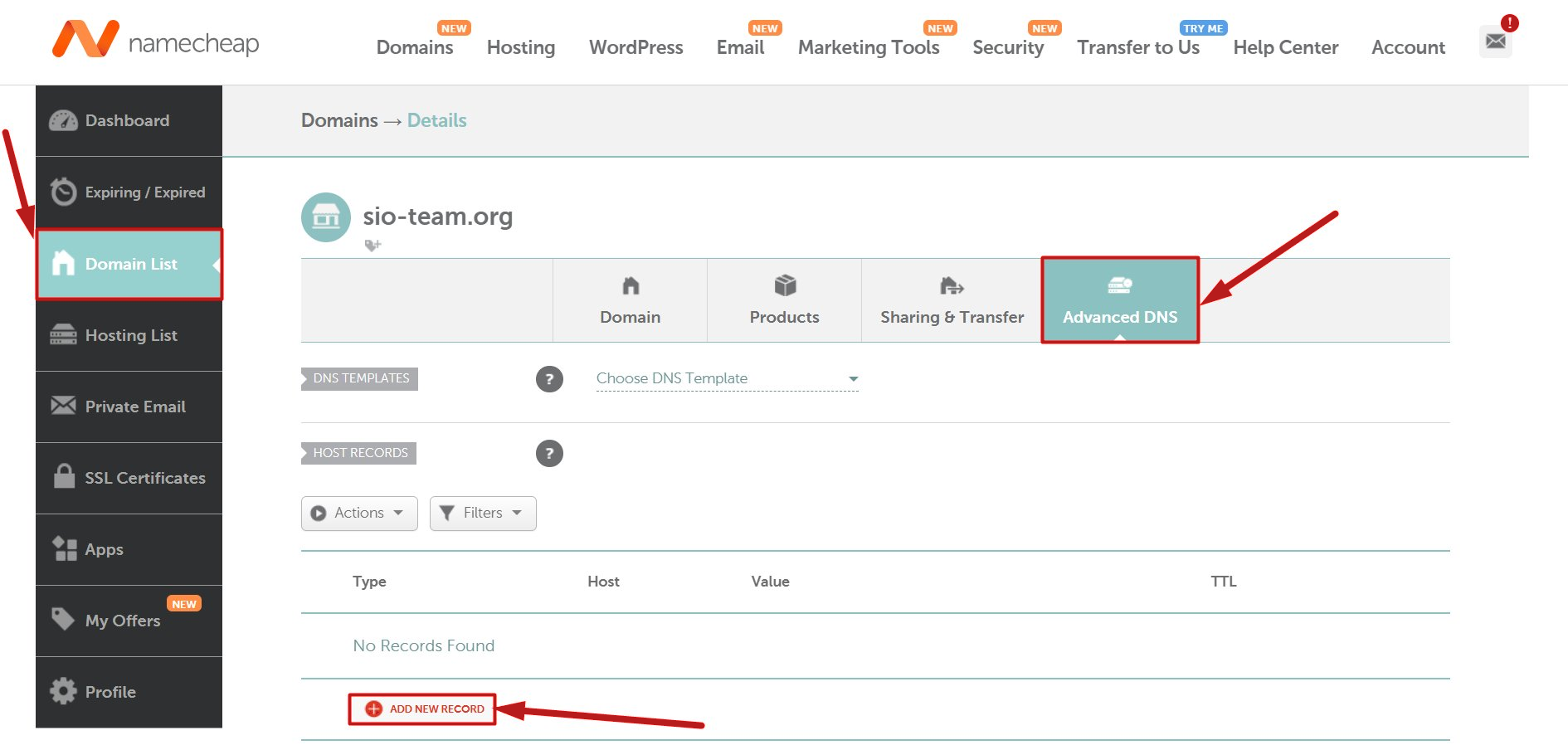Viewport: 1568px width, 745px height.
Task: Click the Type column header
Action: coord(369,582)
